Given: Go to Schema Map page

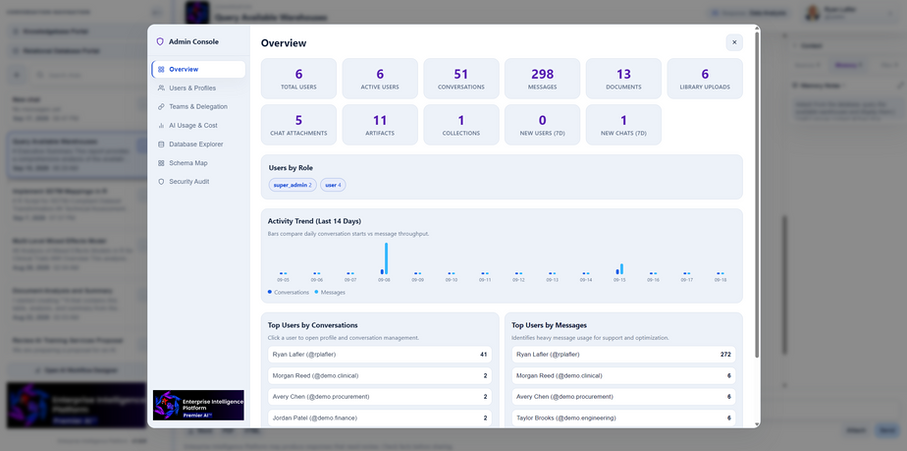Looking at the screenshot, I should tap(198, 163).
